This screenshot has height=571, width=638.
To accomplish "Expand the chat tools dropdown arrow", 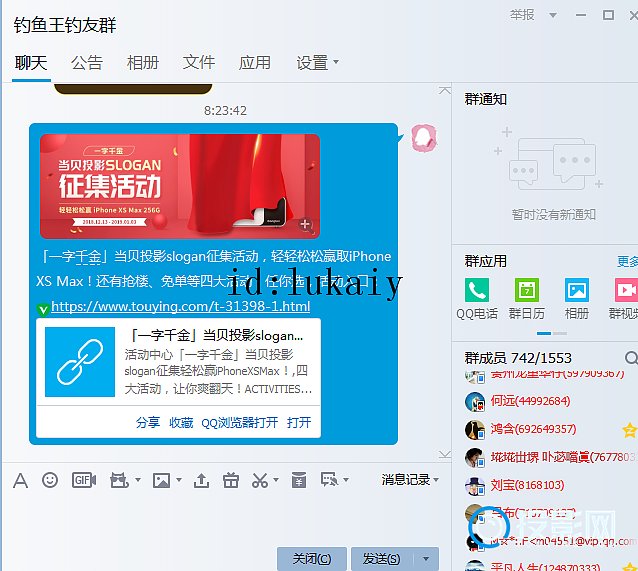I will click(346, 480).
